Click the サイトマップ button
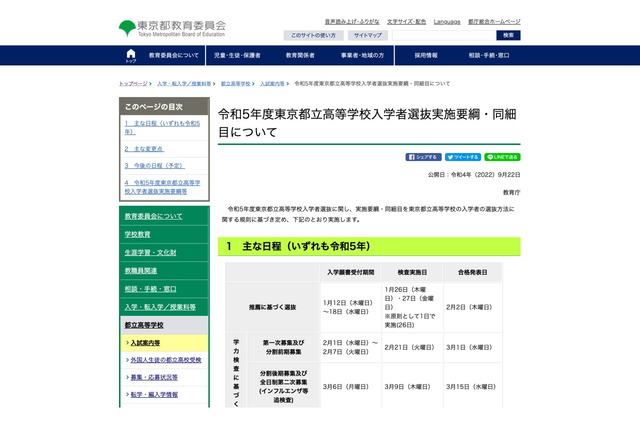 [x=368, y=36]
